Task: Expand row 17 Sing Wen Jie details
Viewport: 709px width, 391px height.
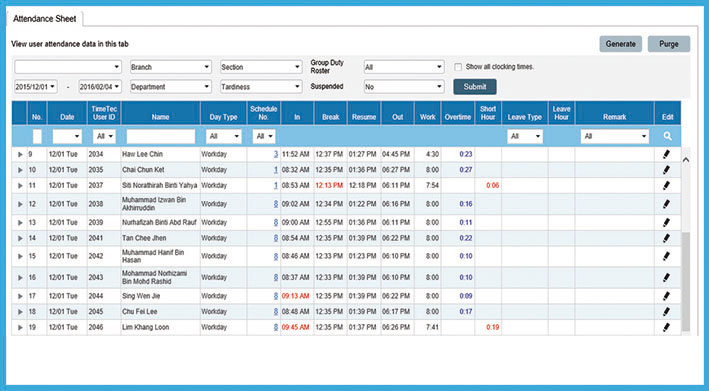Action: 20,297
